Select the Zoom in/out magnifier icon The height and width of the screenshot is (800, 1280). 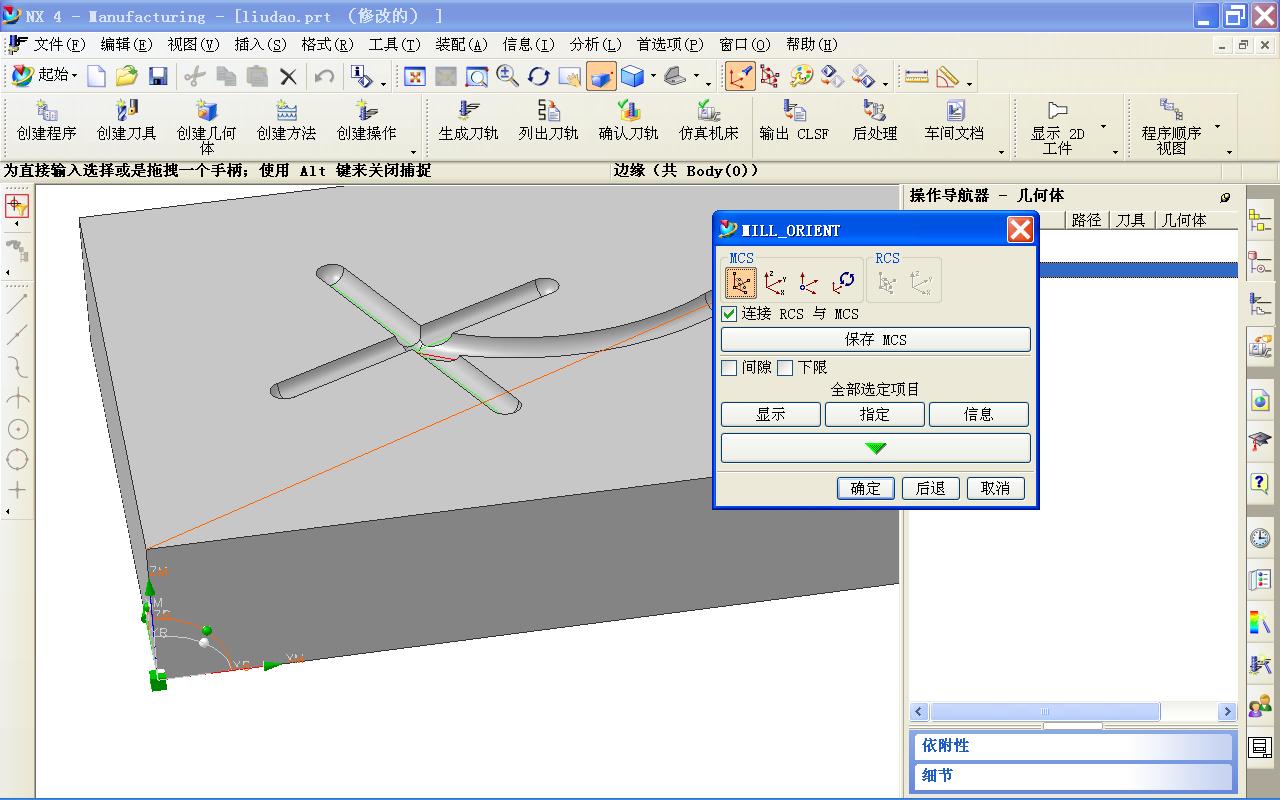(507, 76)
